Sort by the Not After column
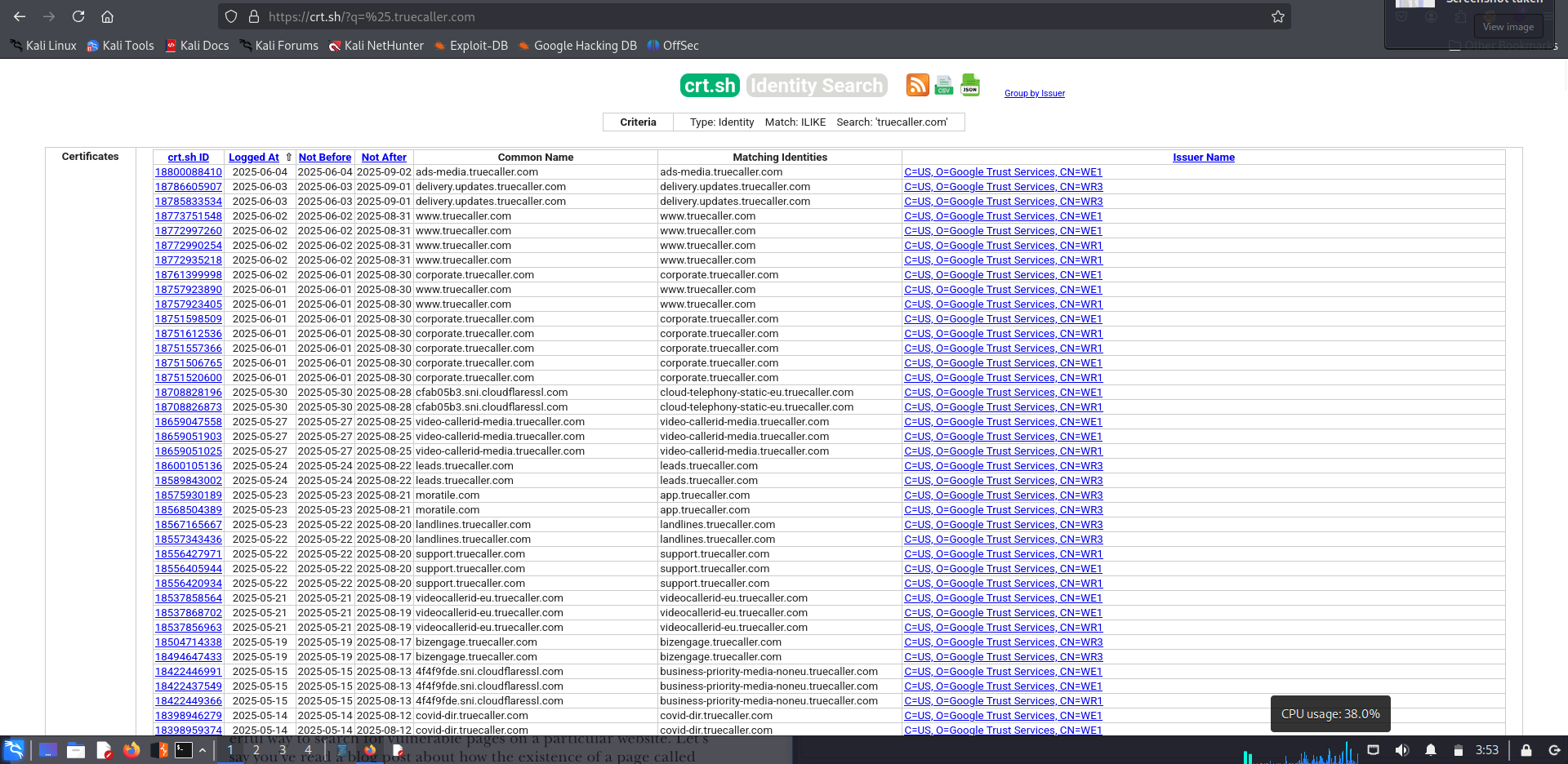Screen dimensions: 1568x764 [x=384, y=158]
